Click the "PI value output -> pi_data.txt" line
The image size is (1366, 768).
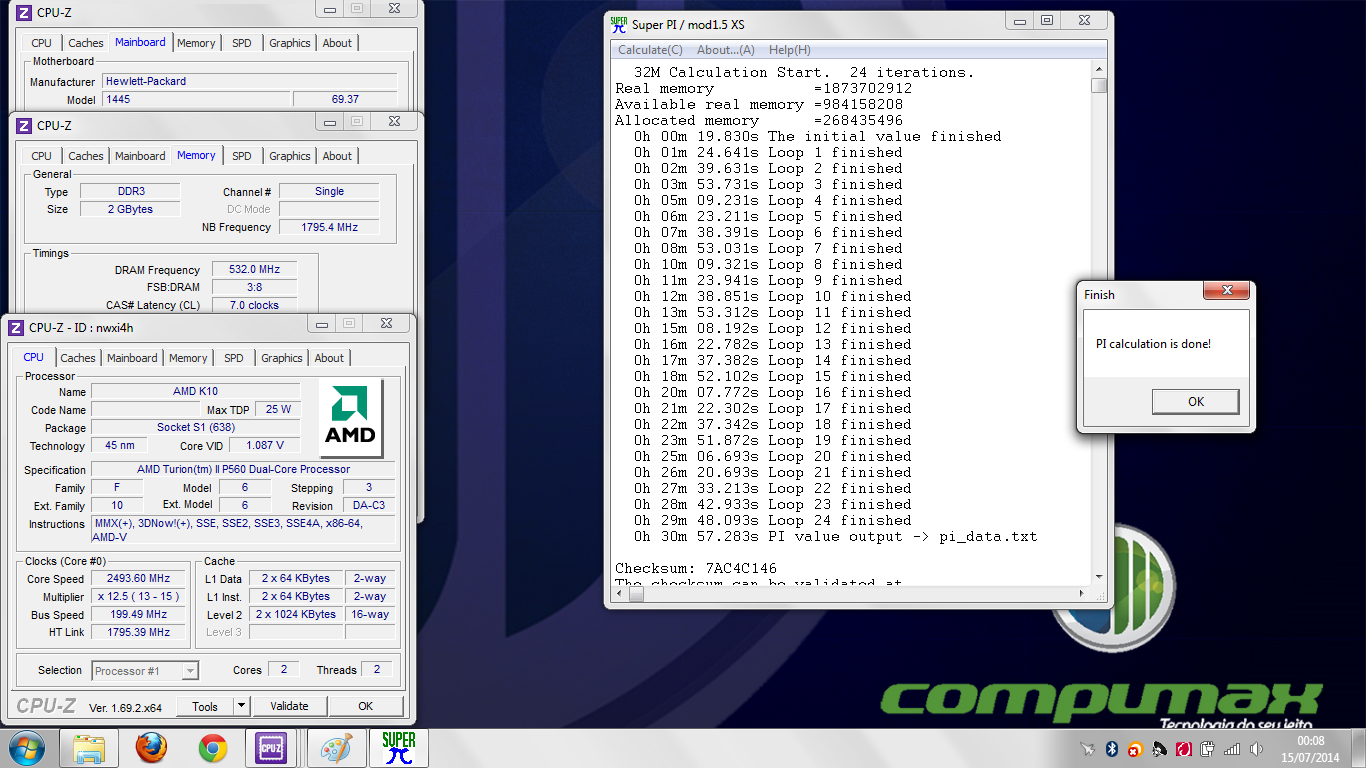click(x=836, y=537)
